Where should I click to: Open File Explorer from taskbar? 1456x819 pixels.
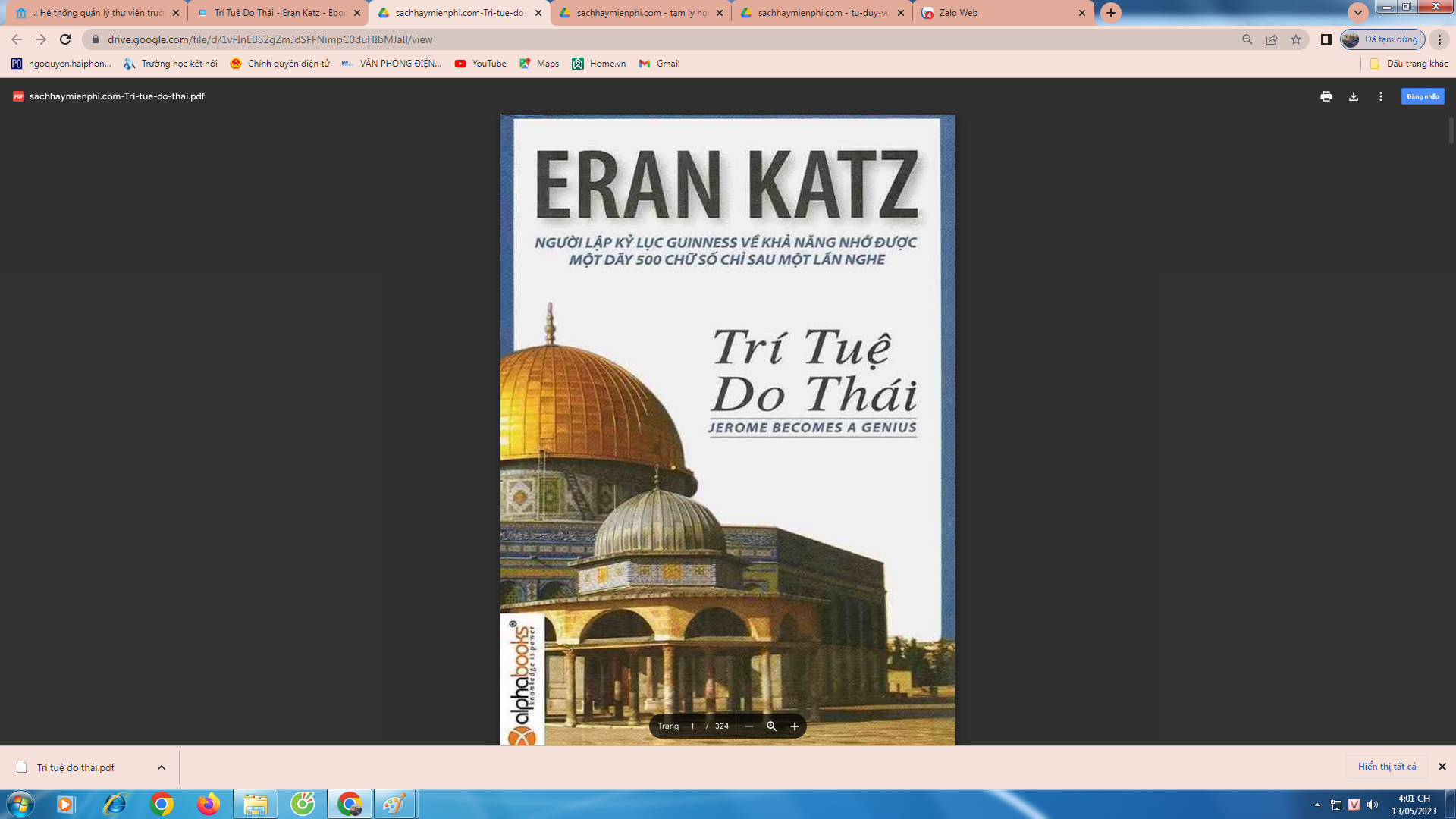pos(256,804)
